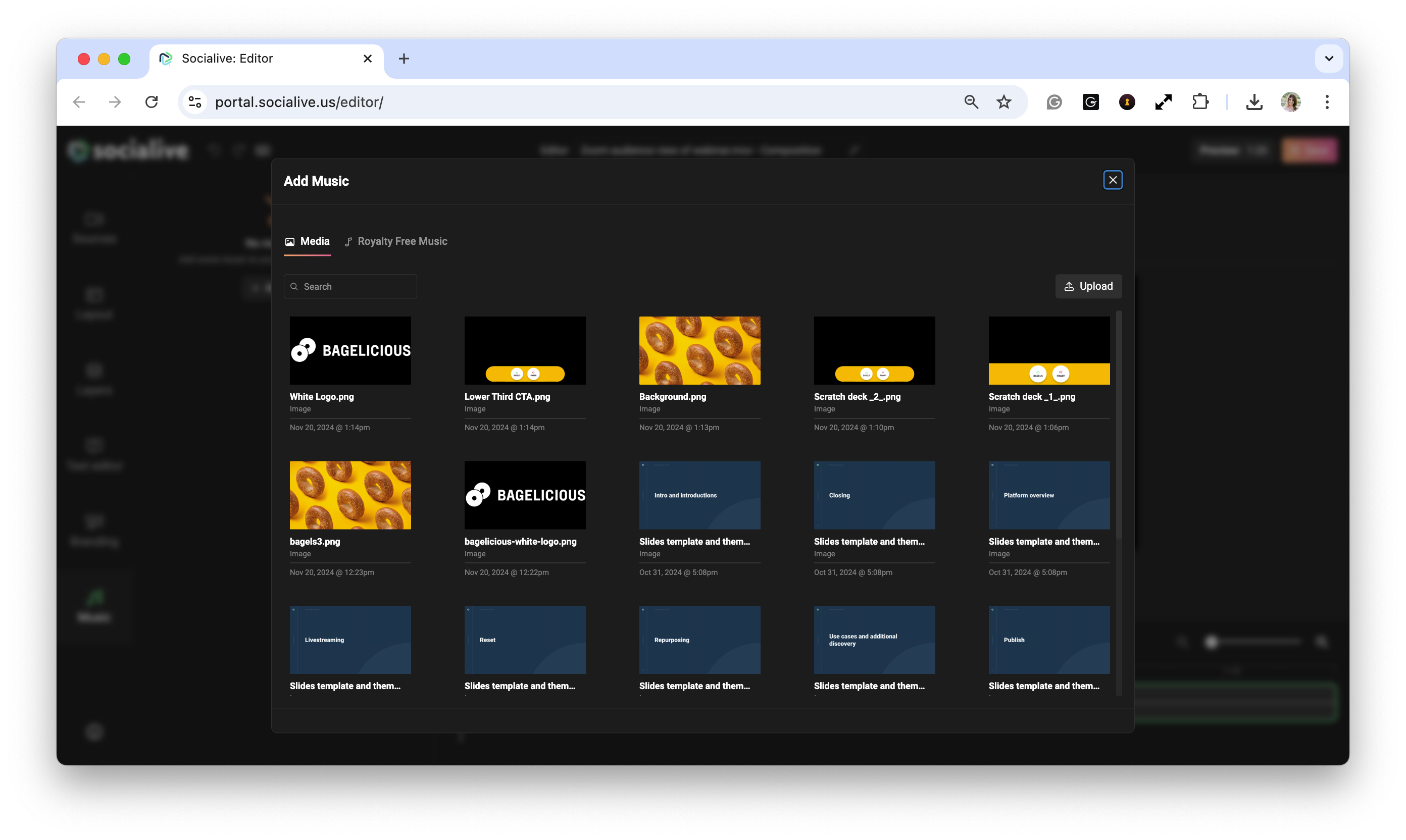Select the Media tab
The image size is (1406, 840).
click(308, 241)
